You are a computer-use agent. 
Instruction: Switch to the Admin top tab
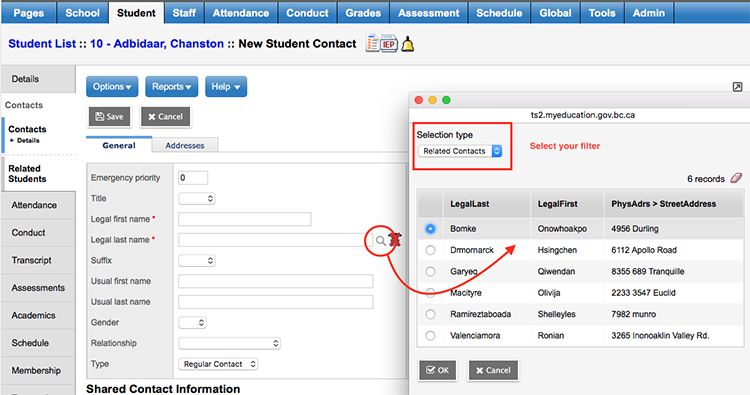point(649,13)
